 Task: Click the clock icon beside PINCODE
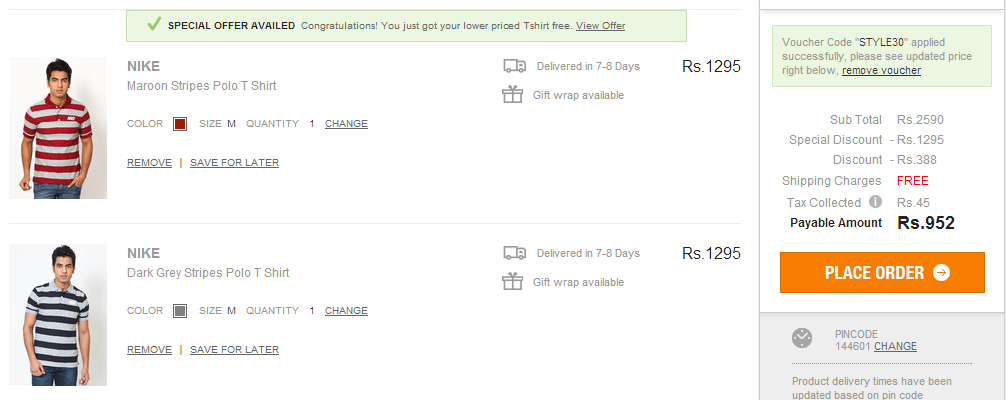pos(802,338)
